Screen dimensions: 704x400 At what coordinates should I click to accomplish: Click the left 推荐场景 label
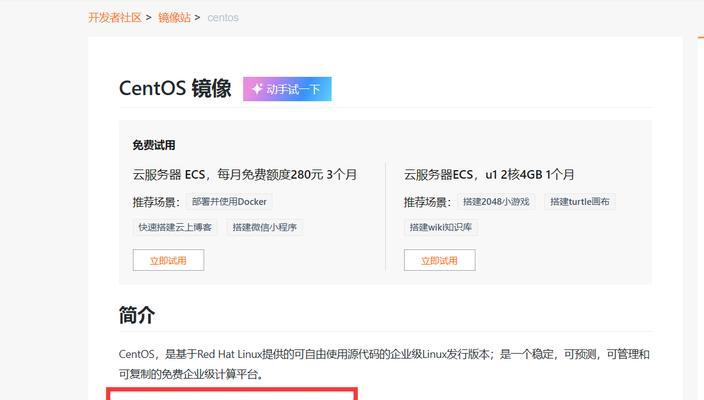tap(156, 202)
